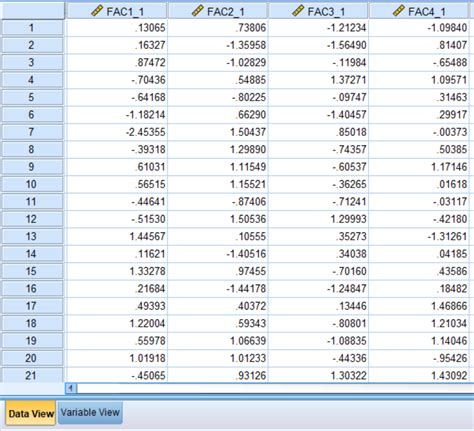Switch to the Variable View tab
474x431 pixels.
(x=90, y=413)
